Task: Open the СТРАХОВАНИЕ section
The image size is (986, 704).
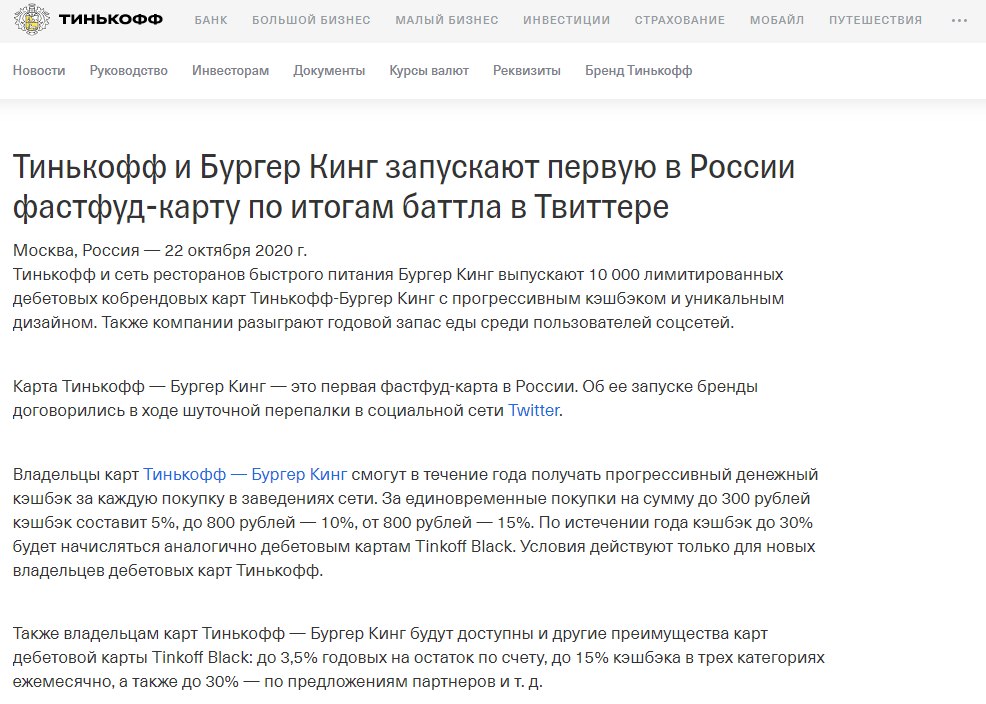Action: 680,20
